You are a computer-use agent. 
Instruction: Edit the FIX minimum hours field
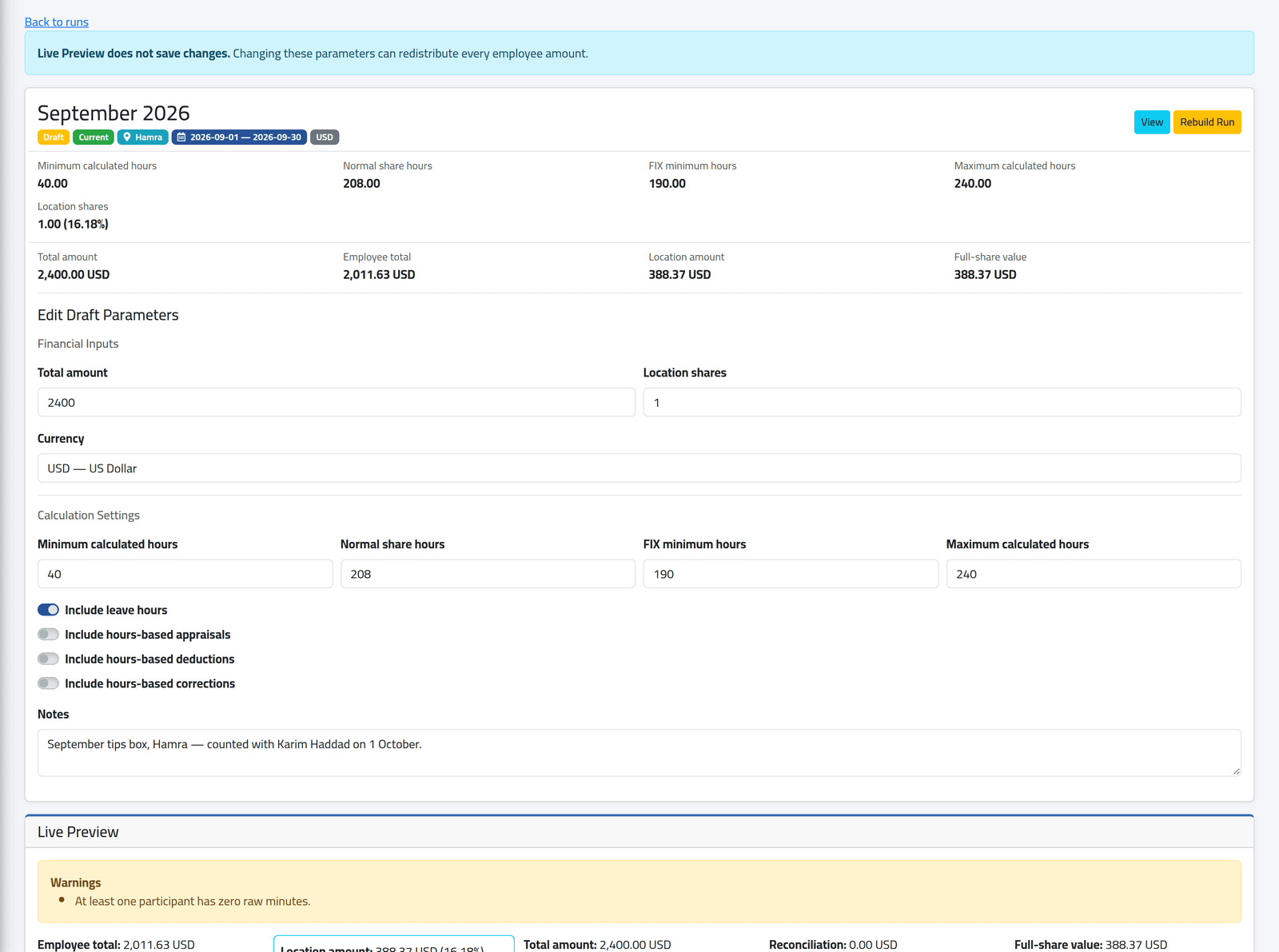pyautogui.click(x=791, y=574)
